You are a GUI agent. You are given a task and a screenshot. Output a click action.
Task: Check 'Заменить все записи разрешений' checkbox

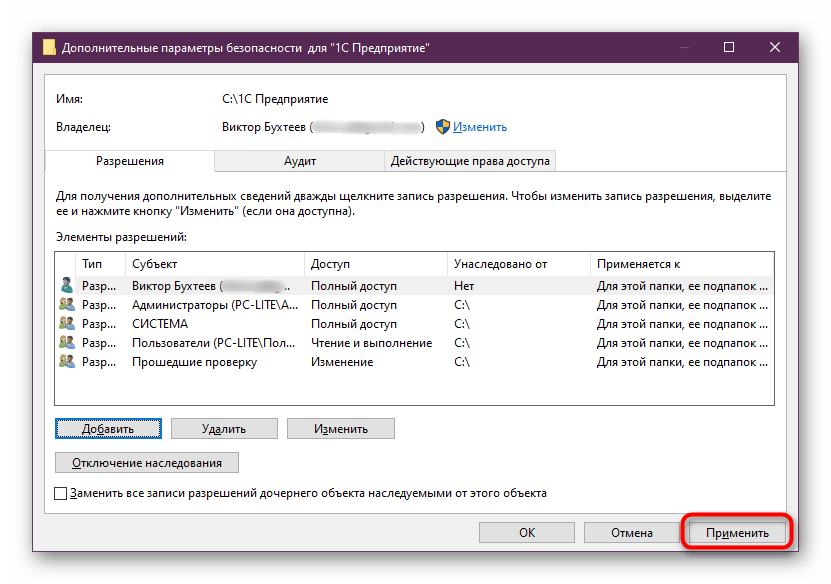(x=60, y=493)
